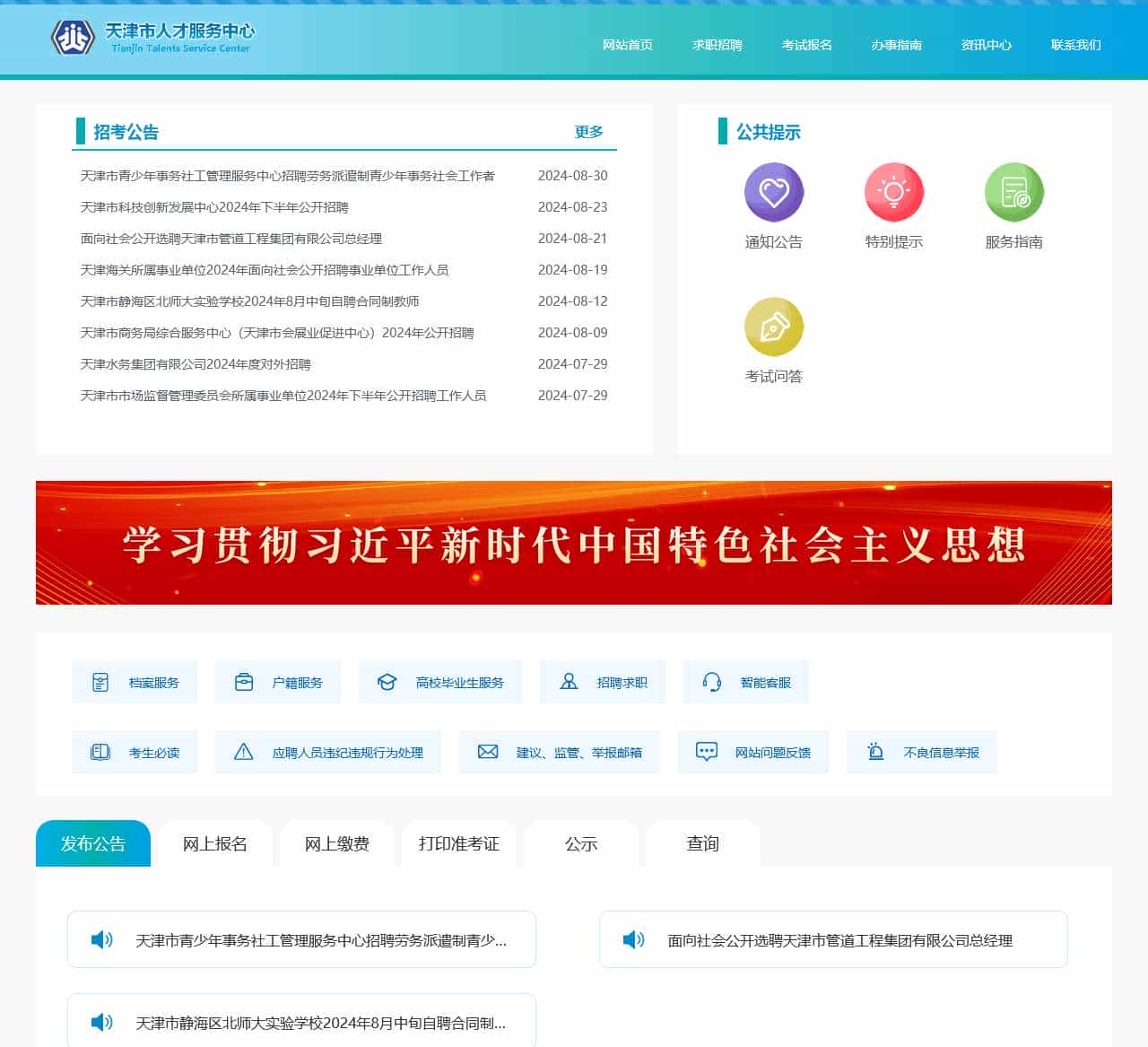Screen dimensions: 1148x1047
Task: Switch to the 网上报名 tab
Action: 215,843
